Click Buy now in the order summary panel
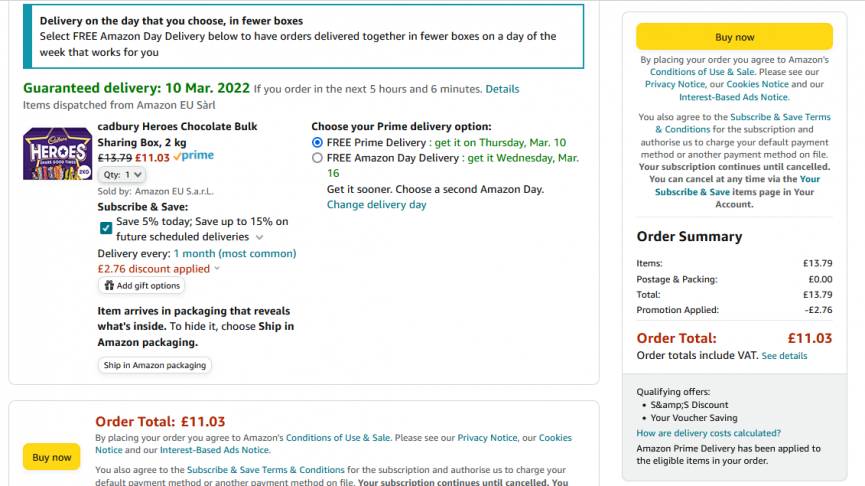 click(x=734, y=37)
